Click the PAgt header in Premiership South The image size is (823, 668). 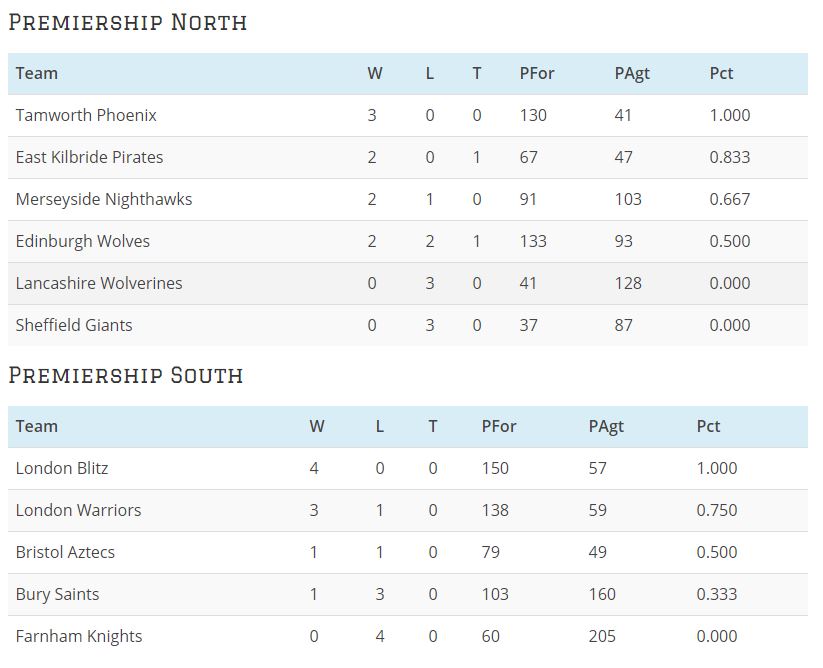point(606,426)
